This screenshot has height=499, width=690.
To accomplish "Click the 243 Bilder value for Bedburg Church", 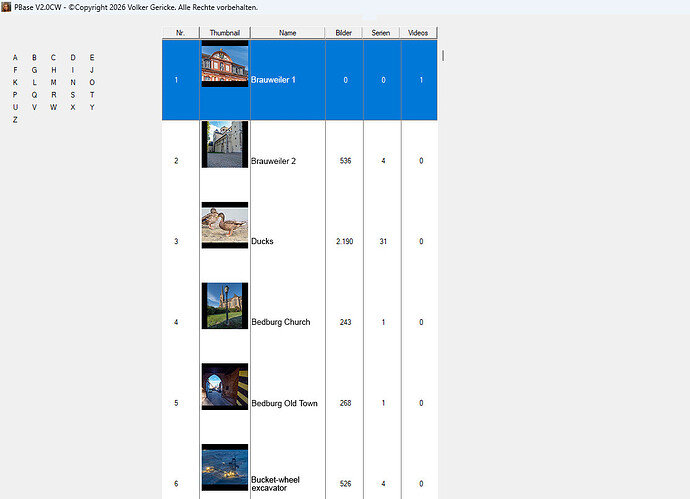I will coord(345,322).
